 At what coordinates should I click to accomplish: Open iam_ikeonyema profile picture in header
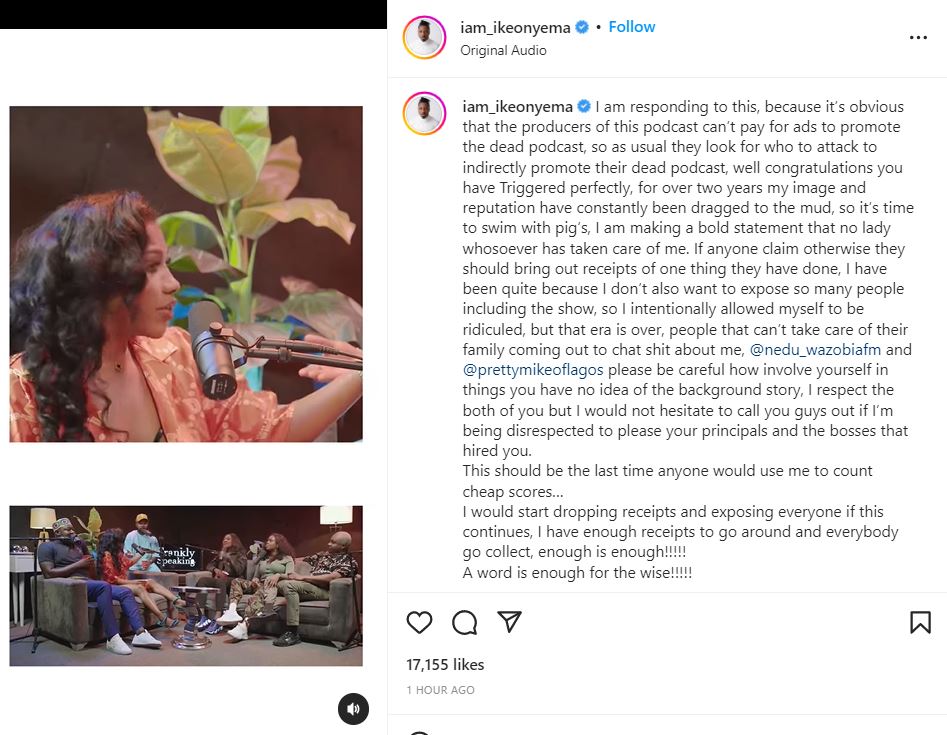[x=424, y=38]
